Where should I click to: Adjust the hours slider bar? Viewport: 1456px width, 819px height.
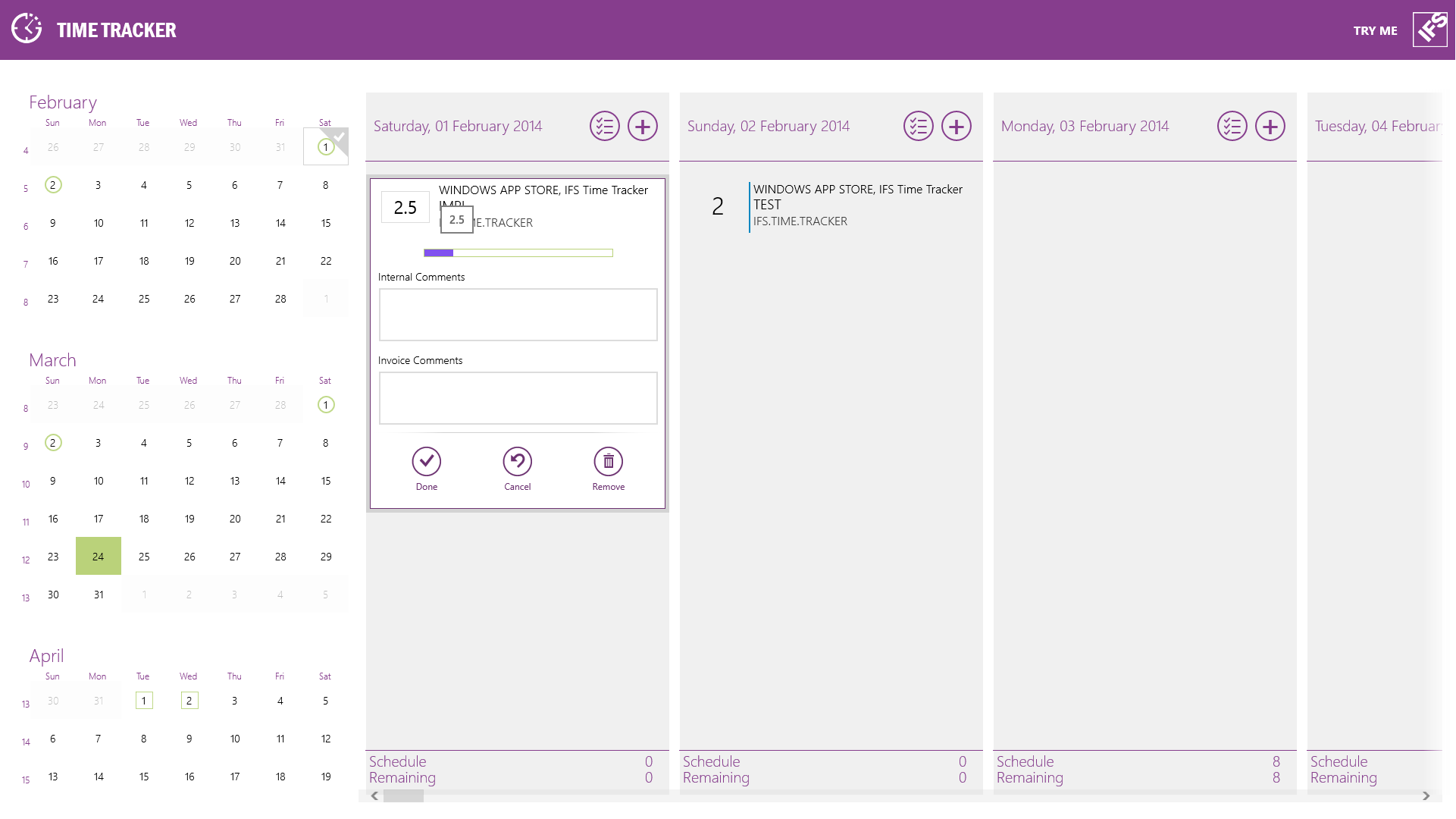click(518, 253)
